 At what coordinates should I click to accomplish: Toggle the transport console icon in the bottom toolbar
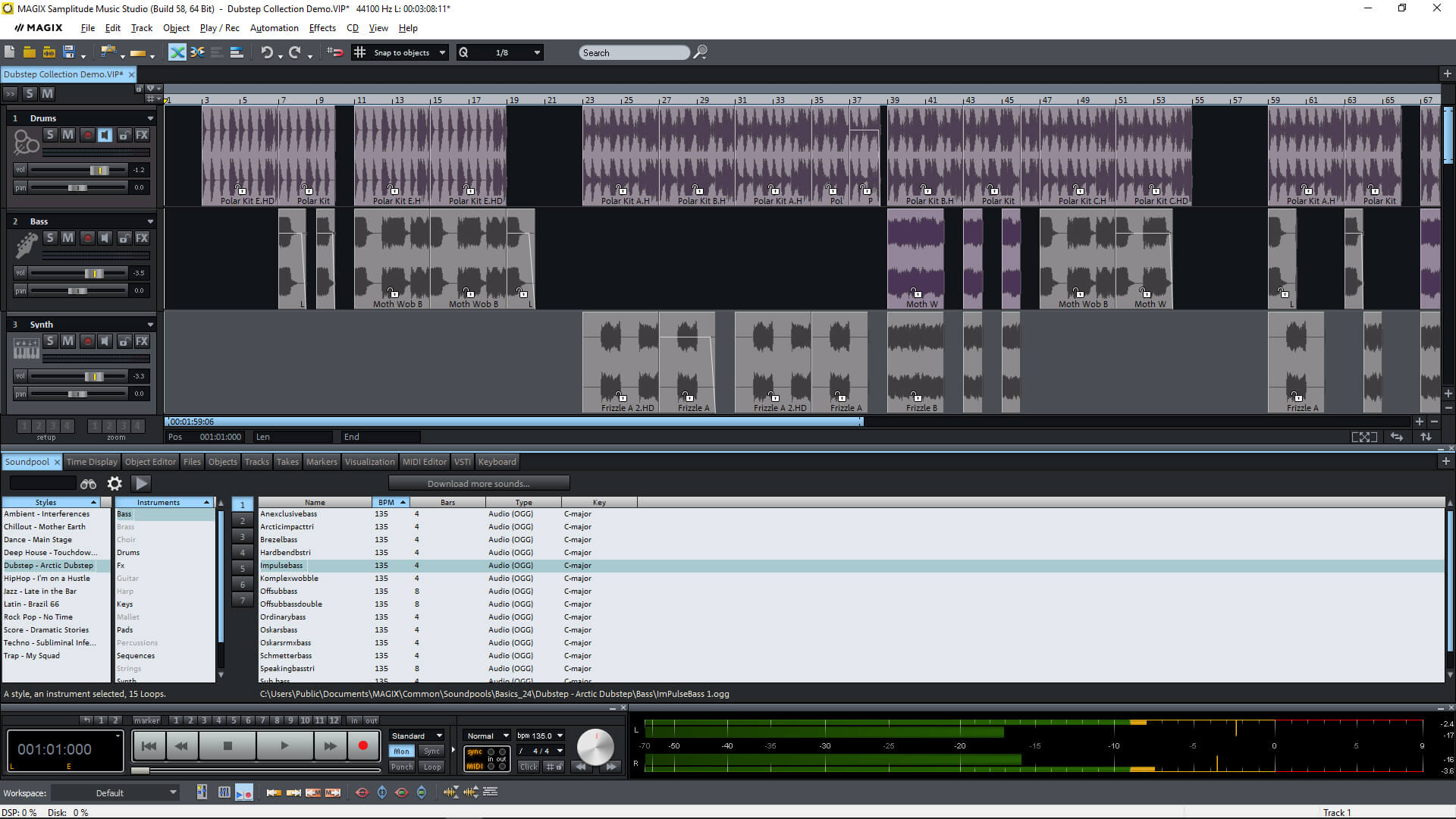[x=243, y=792]
